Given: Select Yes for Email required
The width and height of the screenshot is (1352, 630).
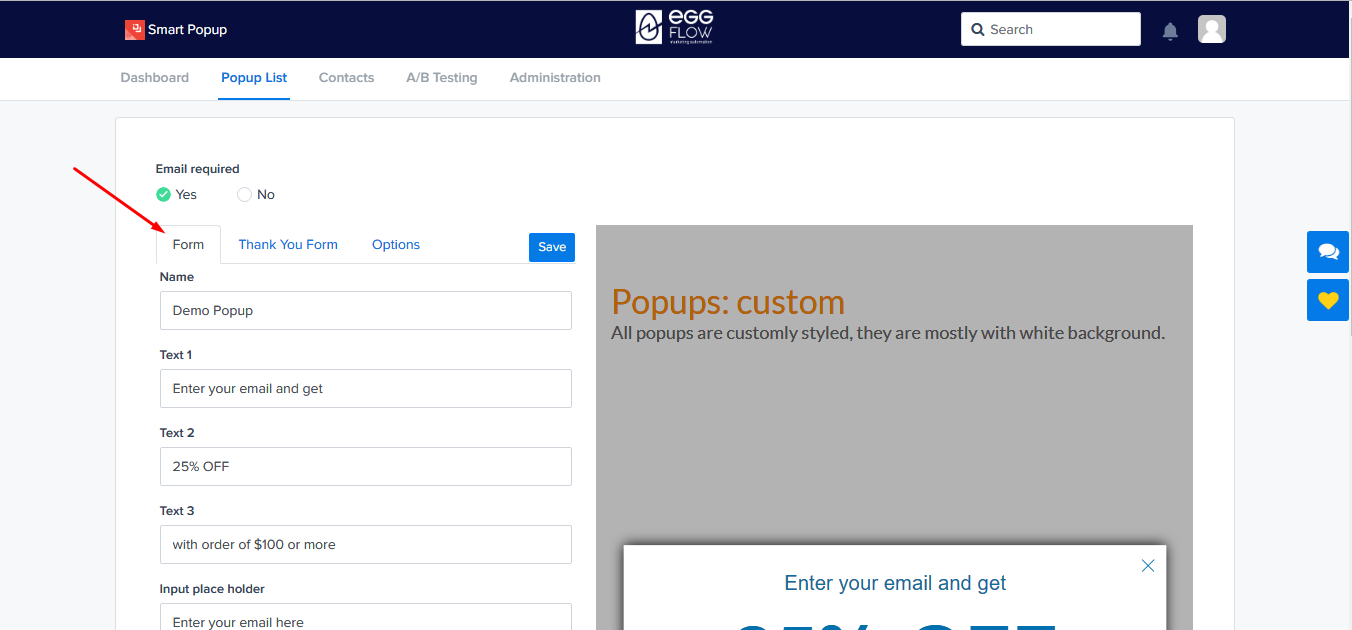Looking at the screenshot, I should click(164, 195).
